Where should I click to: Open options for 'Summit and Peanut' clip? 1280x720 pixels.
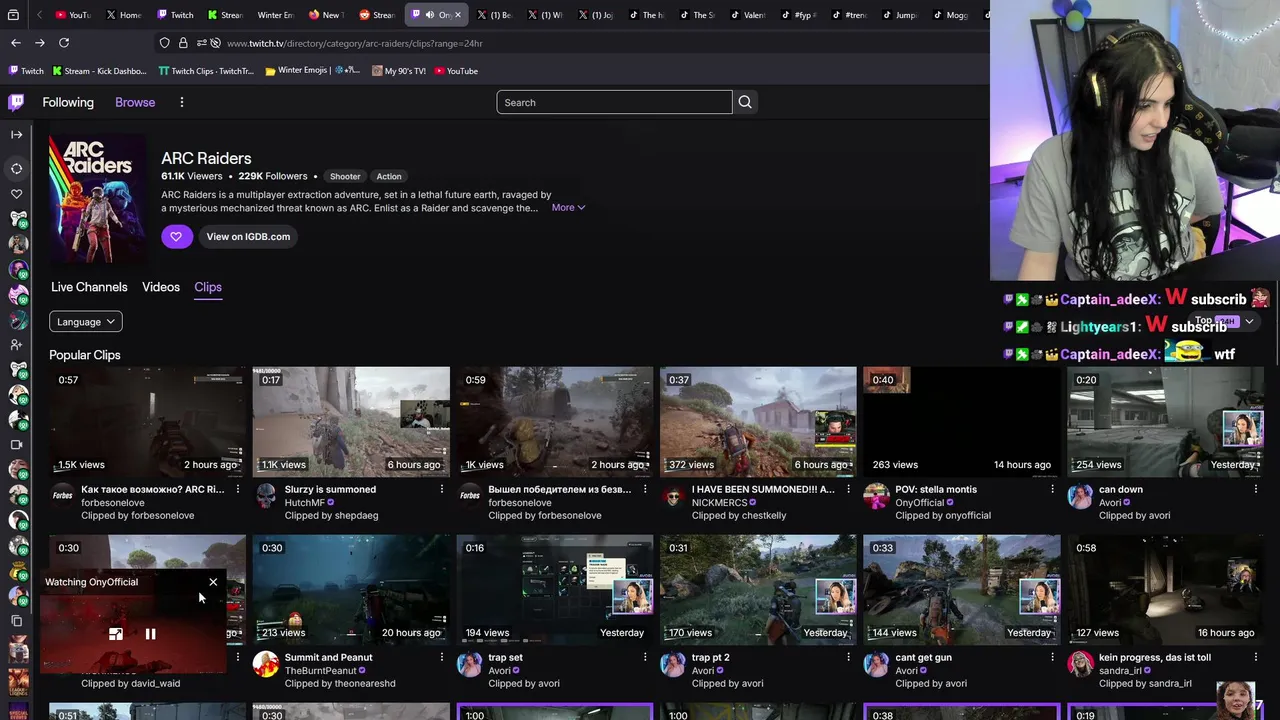click(x=442, y=658)
